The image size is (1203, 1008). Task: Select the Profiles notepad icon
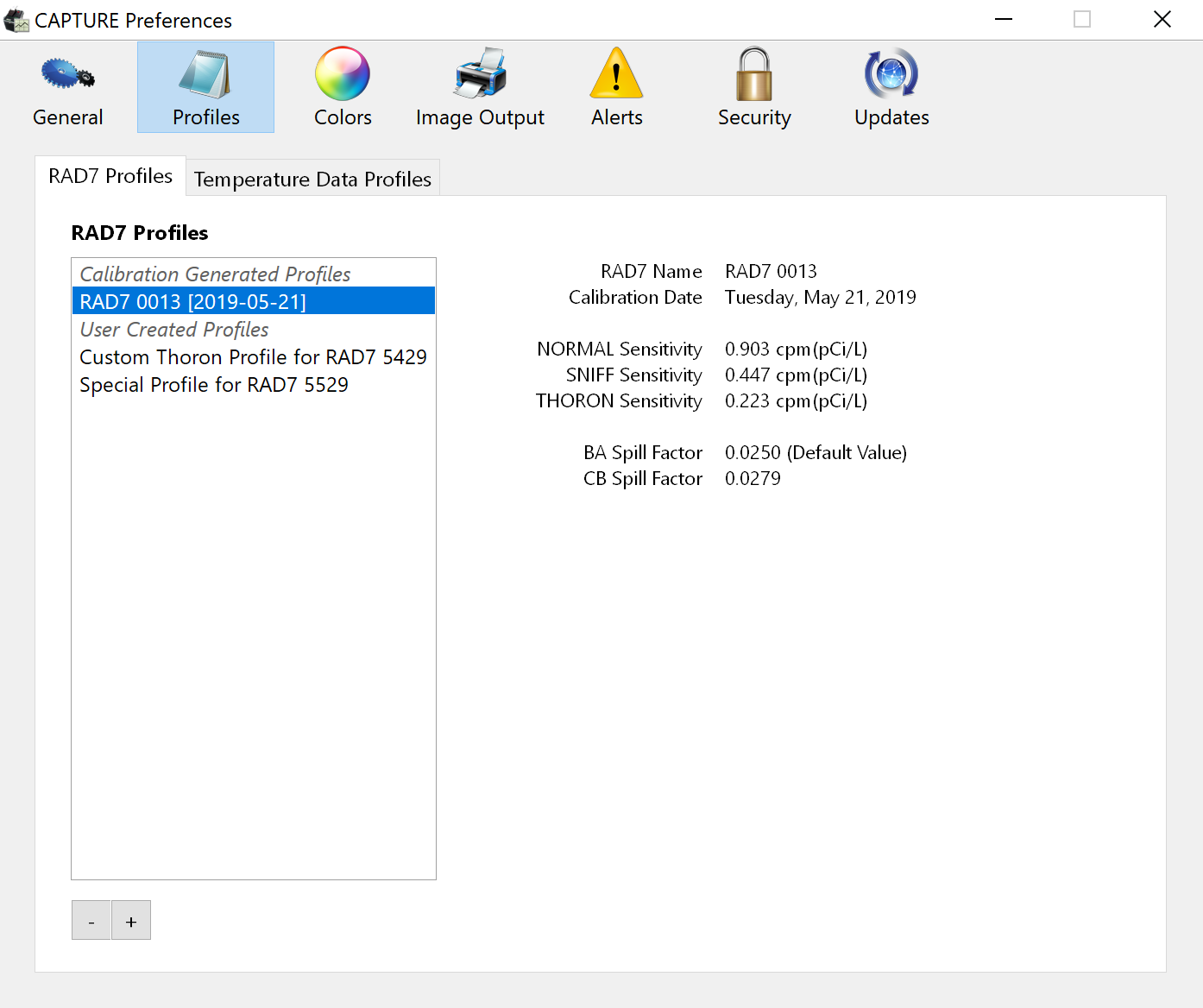click(x=205, y=76)
